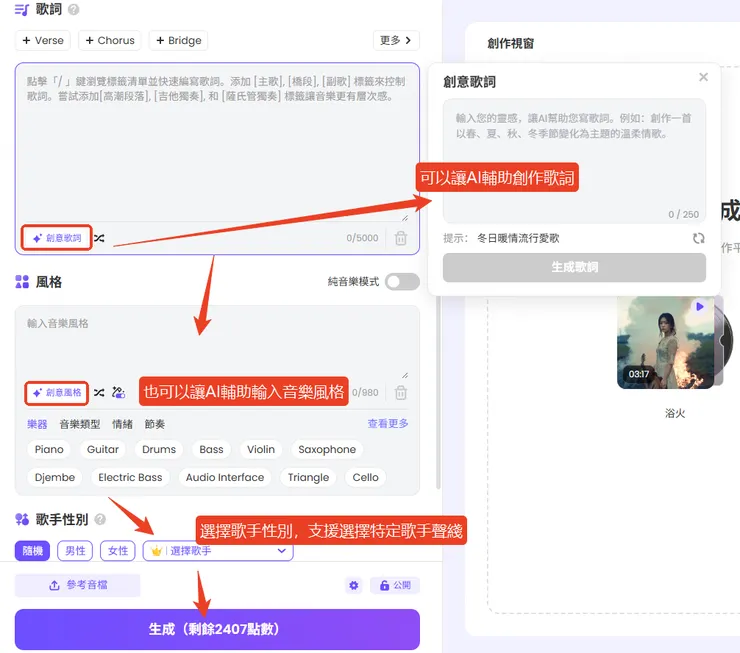Screen dimensions: 740x653
Task: Refresh the lyric prompt suggestion icon
Action: [x=698, y=238]
